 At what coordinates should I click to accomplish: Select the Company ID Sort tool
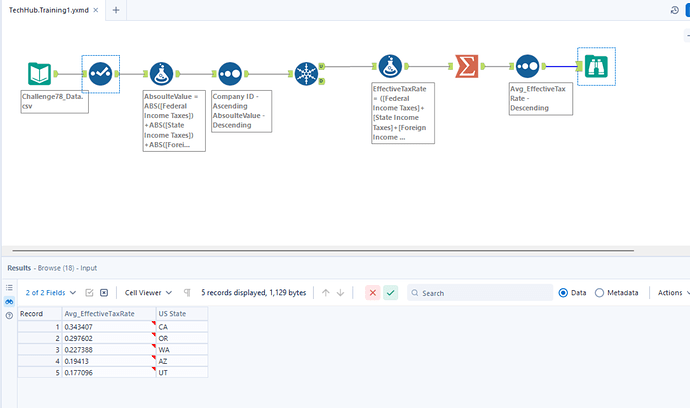point(230,74)
